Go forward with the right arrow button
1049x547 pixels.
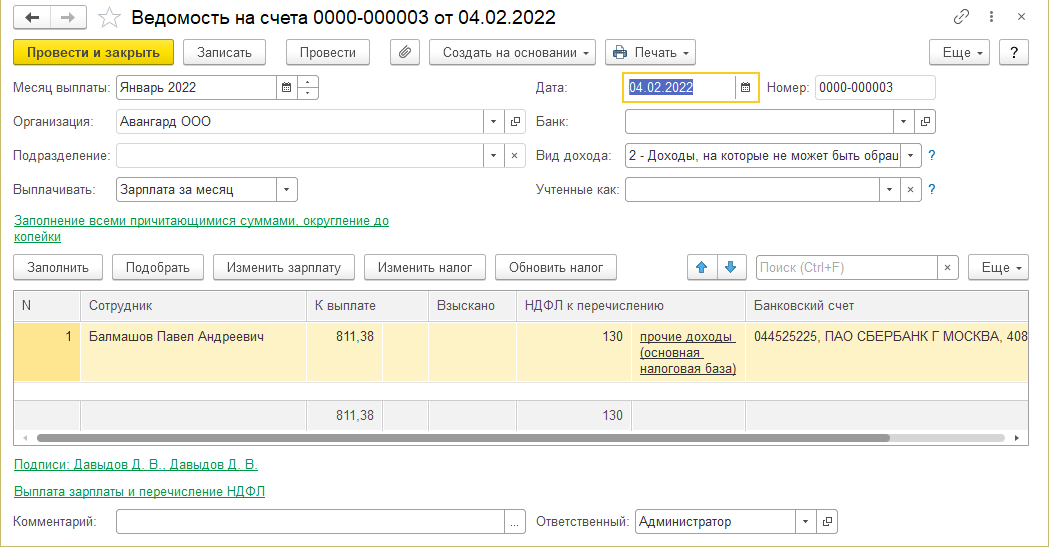[x=68, y=17]
